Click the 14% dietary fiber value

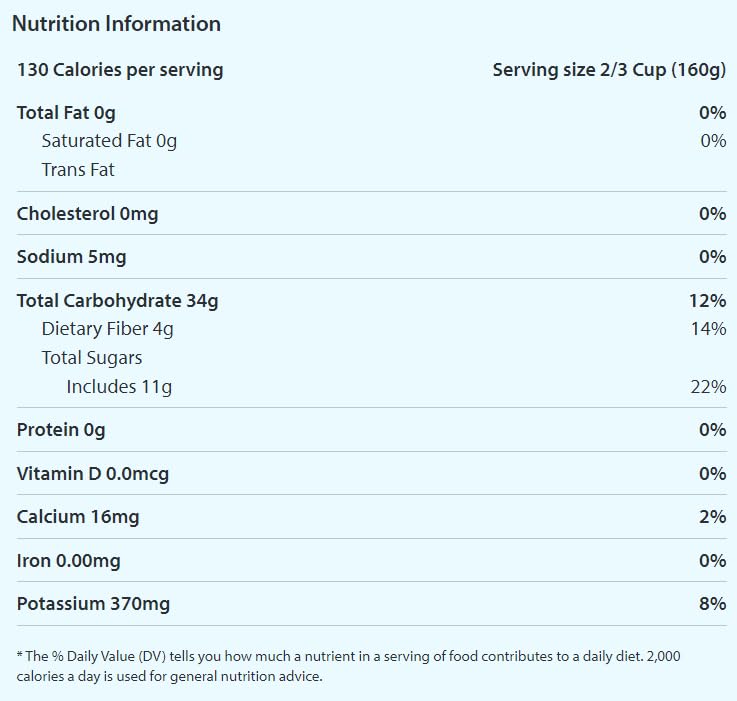[707, 329]
